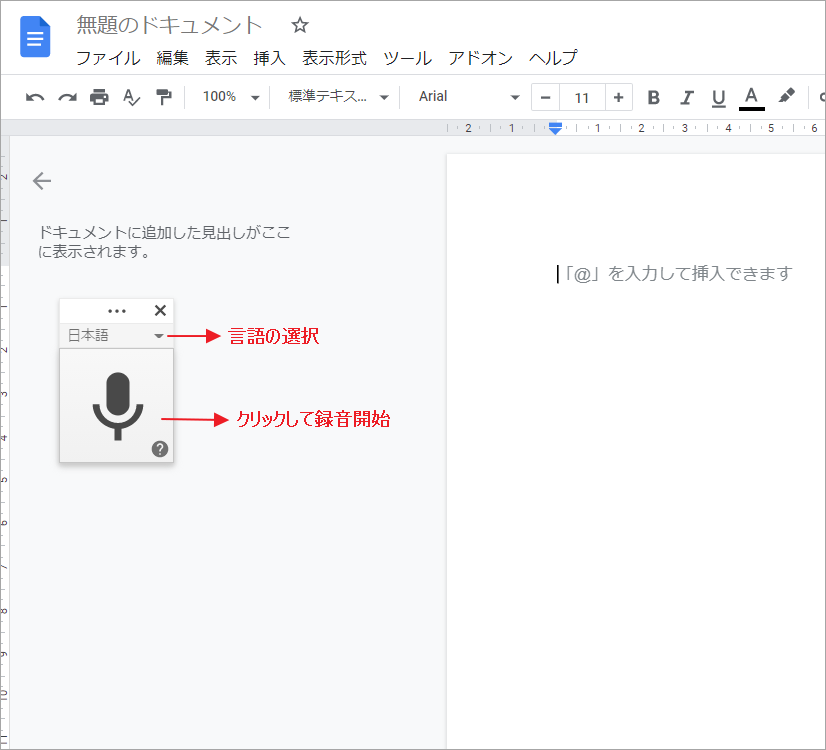The image size is (826, 750).
Task: Click the undo arrow icon
Action: point(35,97)
